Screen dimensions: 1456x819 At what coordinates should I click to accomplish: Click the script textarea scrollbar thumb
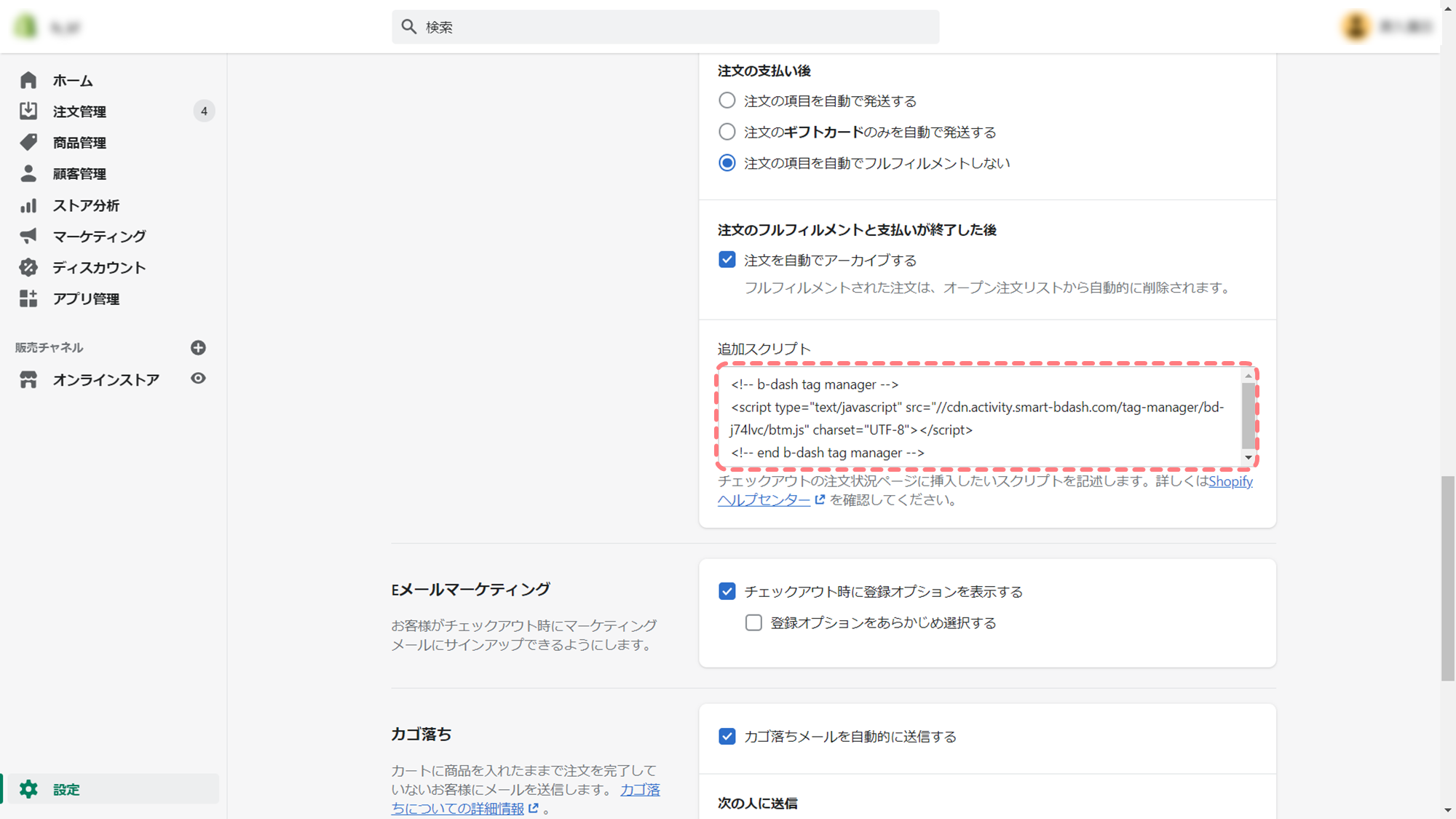point(1249,416)
